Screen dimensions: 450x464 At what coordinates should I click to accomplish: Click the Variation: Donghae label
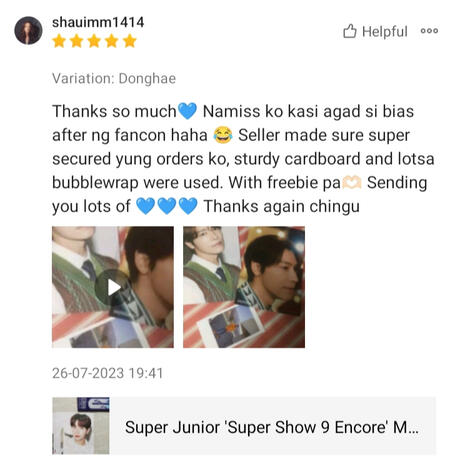click(114, 79)
